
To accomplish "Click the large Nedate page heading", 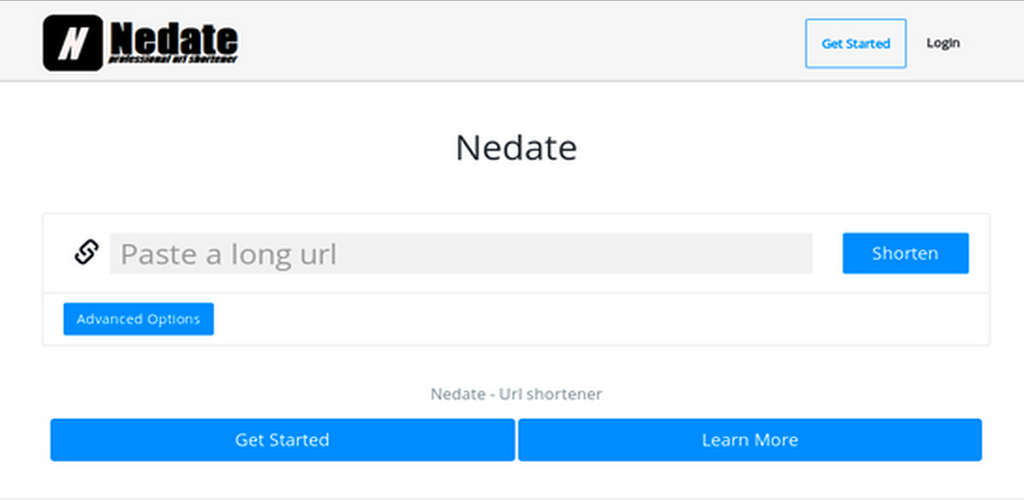I will [516, 148].
